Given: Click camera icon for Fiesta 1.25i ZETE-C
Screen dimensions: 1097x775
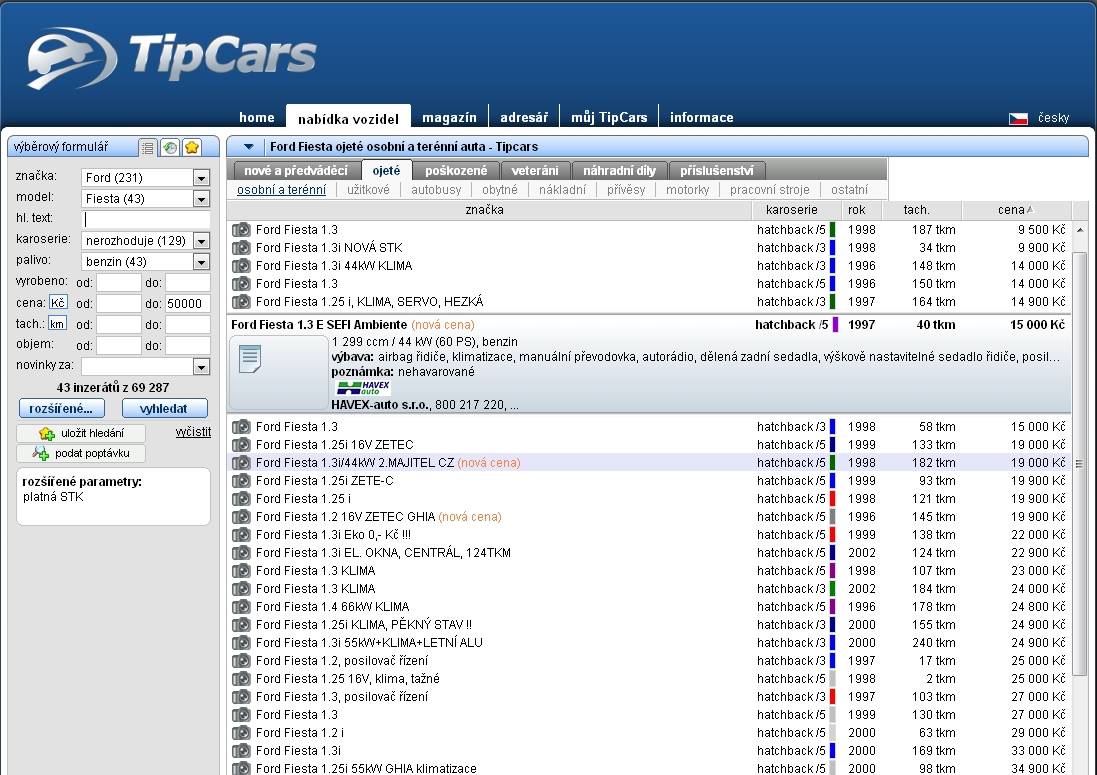Looking at the screenshot, I should click(x=241, y=481).
